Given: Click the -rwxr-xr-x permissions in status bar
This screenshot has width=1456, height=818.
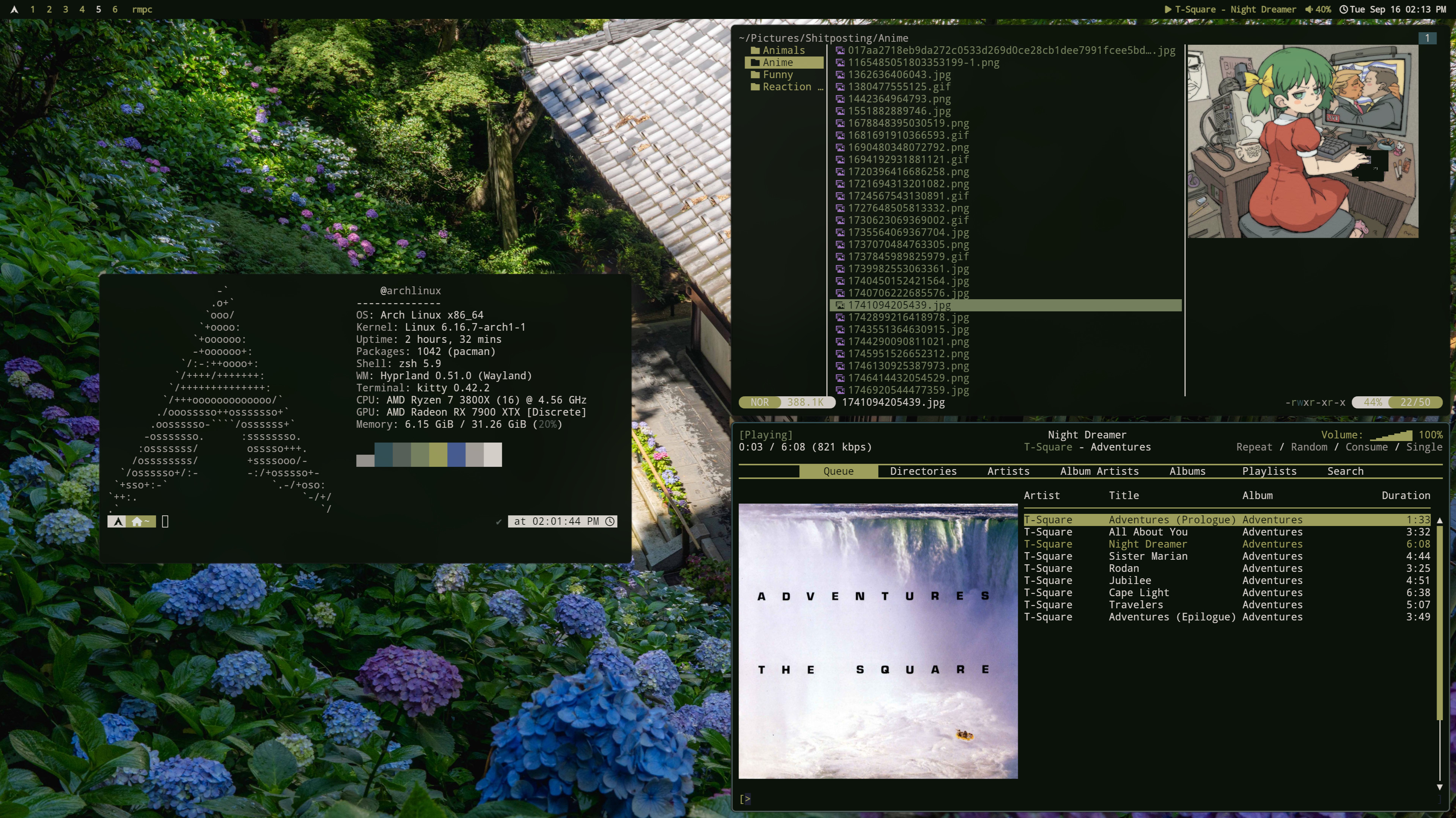Looking at the screenshot, I should click(1315, 402).
